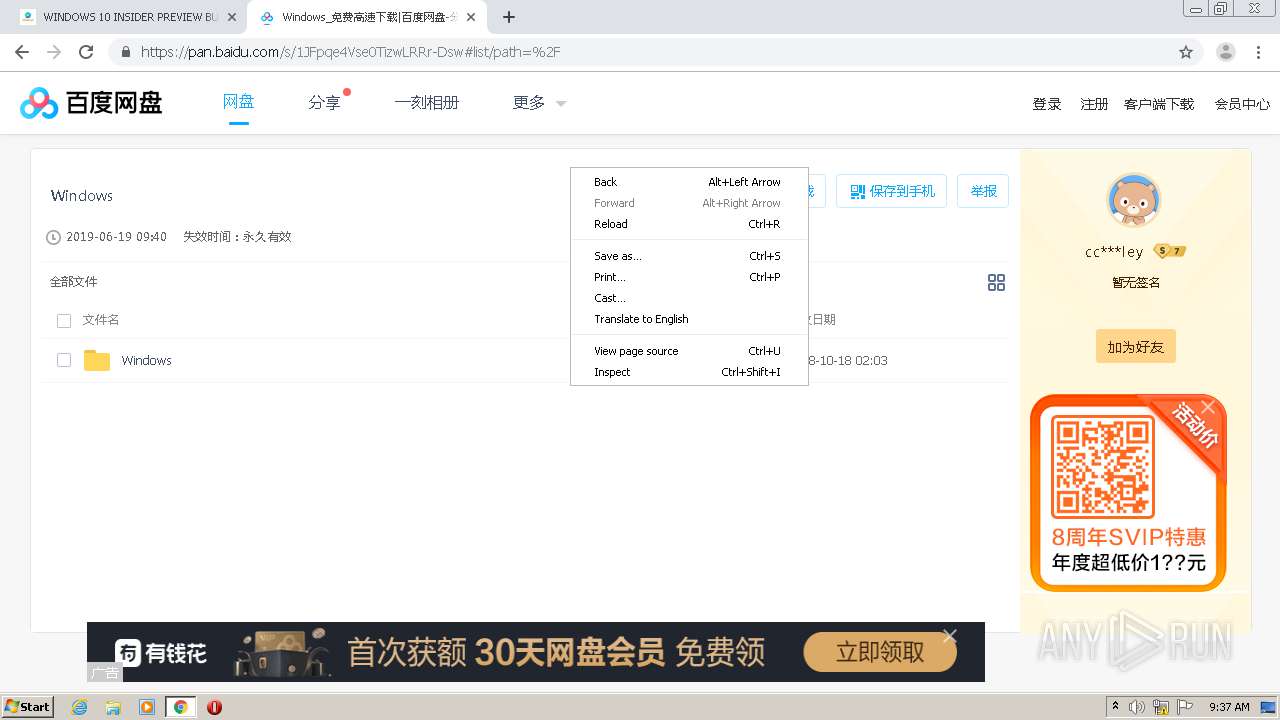Choose Translate to English menu item
Viewport: 1280px width, 720px height.
(x=689, y=319)
